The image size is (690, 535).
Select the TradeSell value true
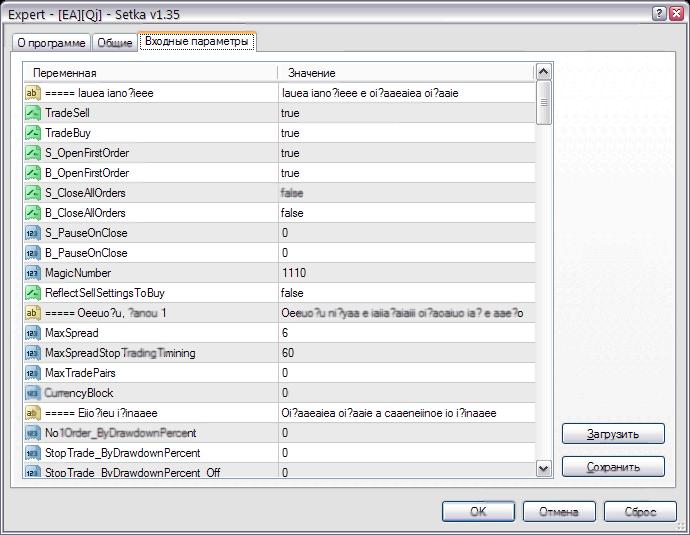click(290, 113)
